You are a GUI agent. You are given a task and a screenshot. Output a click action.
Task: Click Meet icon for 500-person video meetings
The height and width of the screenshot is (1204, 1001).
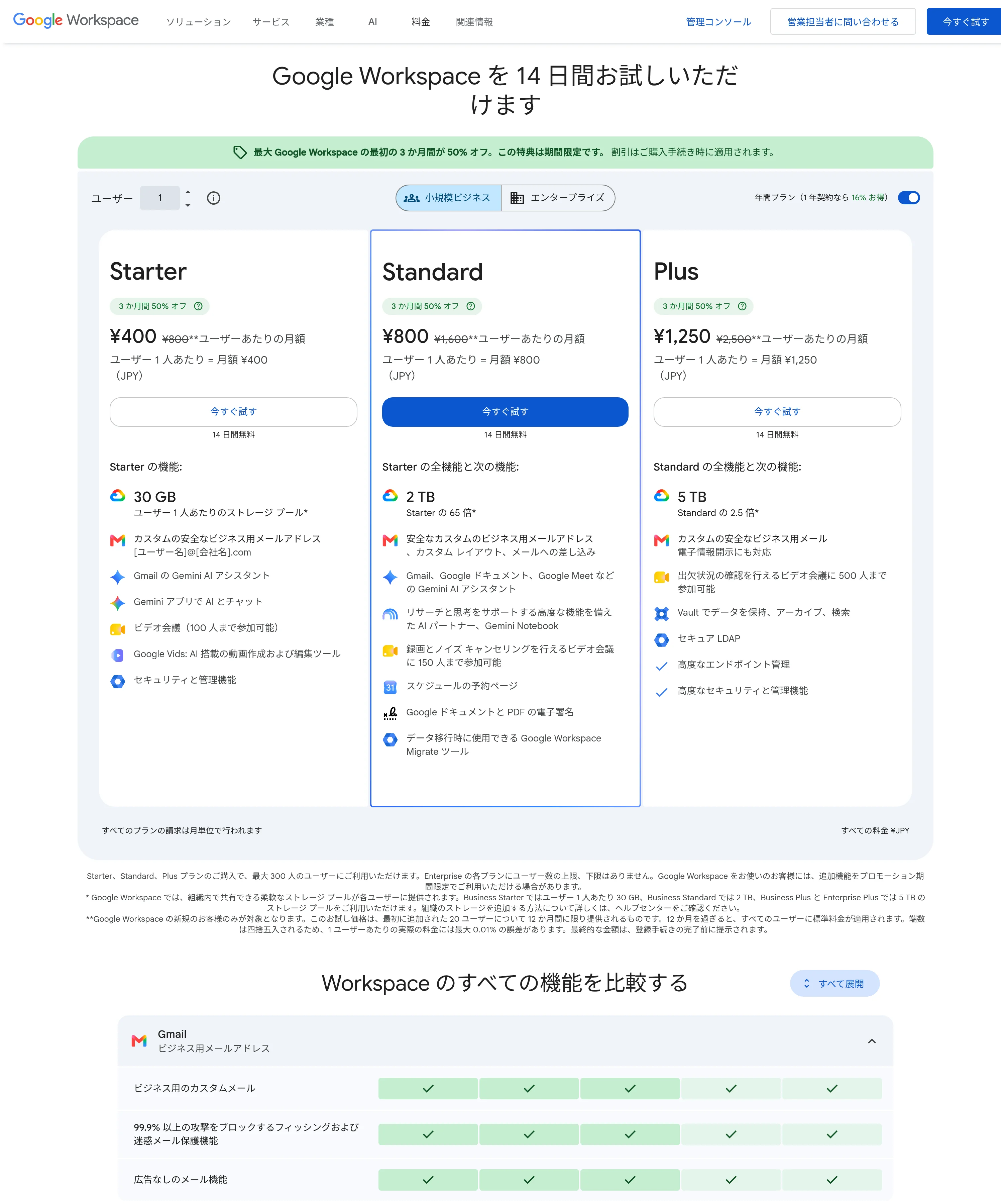662,577
